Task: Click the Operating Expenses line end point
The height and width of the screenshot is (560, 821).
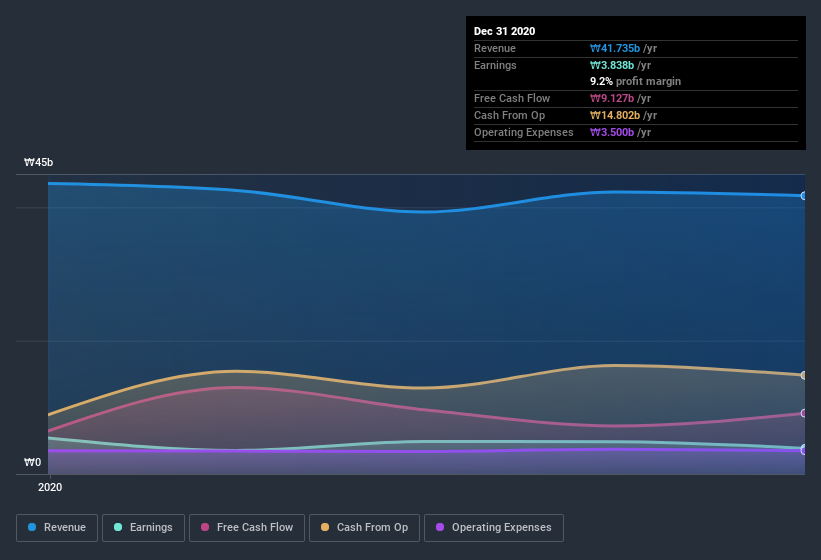Action: tap(804, 451)
